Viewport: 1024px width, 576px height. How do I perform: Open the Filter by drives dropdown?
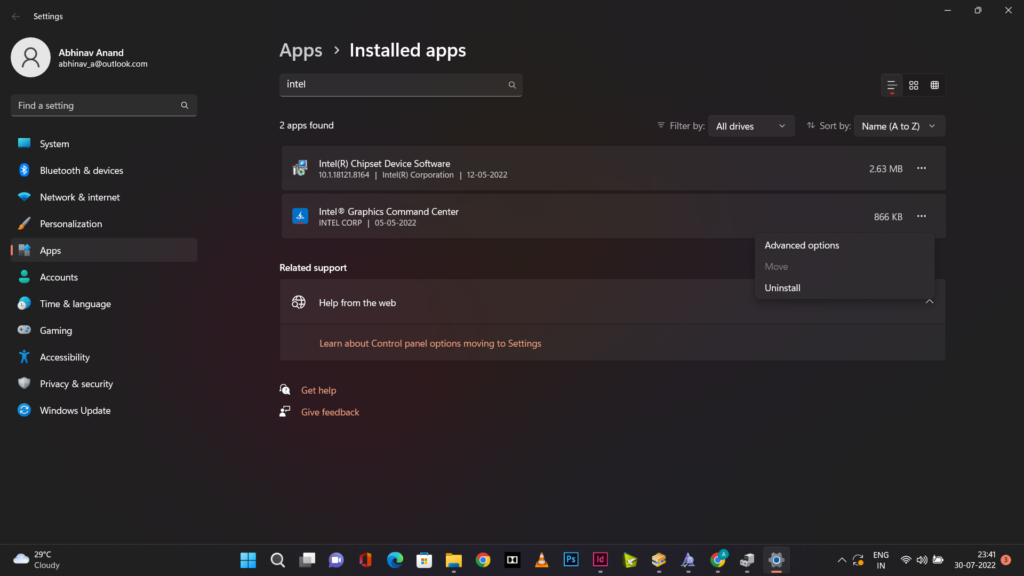[751, 126]
